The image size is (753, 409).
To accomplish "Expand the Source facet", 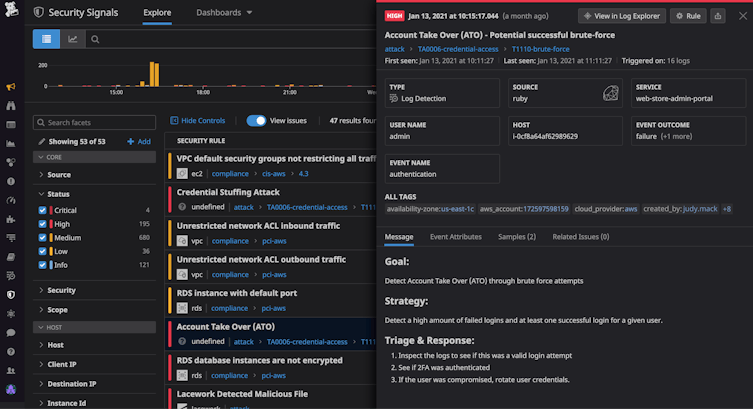I will tap(58, 175).
